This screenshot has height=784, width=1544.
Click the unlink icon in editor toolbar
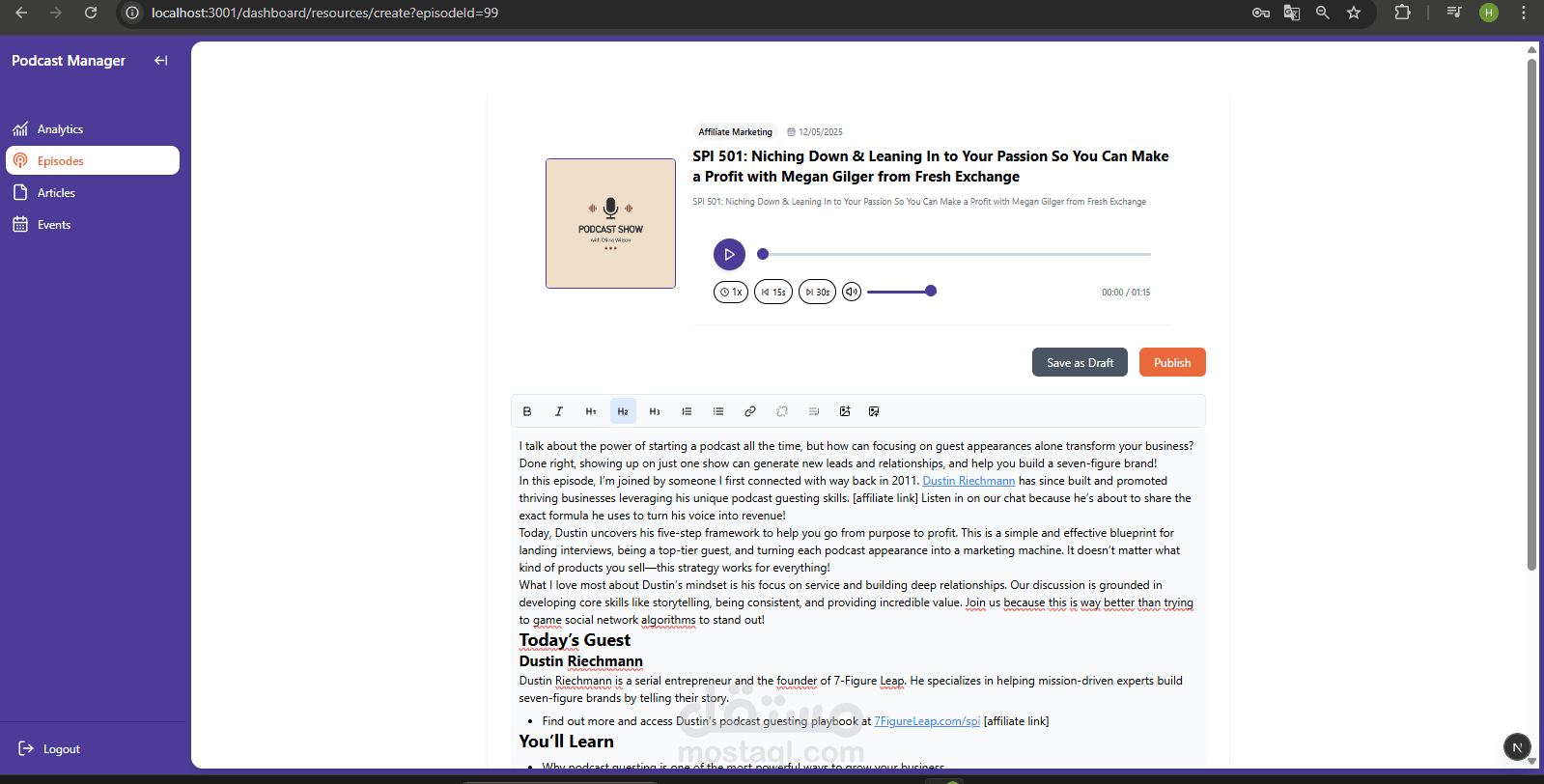coord(782,411)
